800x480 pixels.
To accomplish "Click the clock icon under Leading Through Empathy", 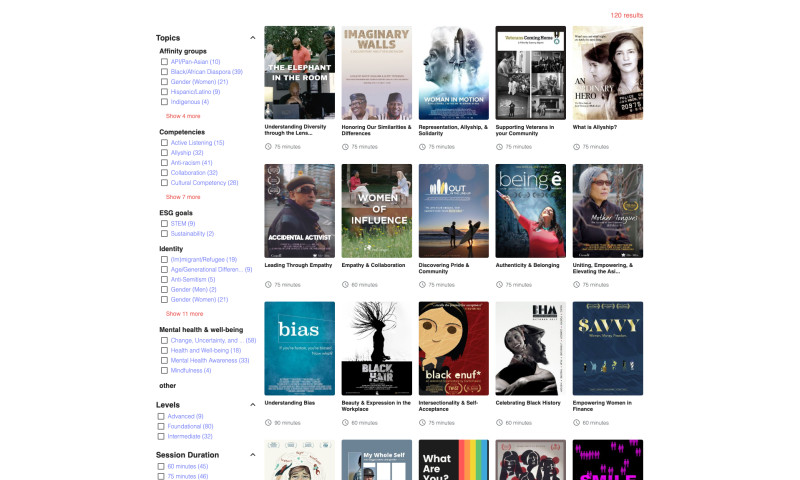I will (x=268, y=284).
